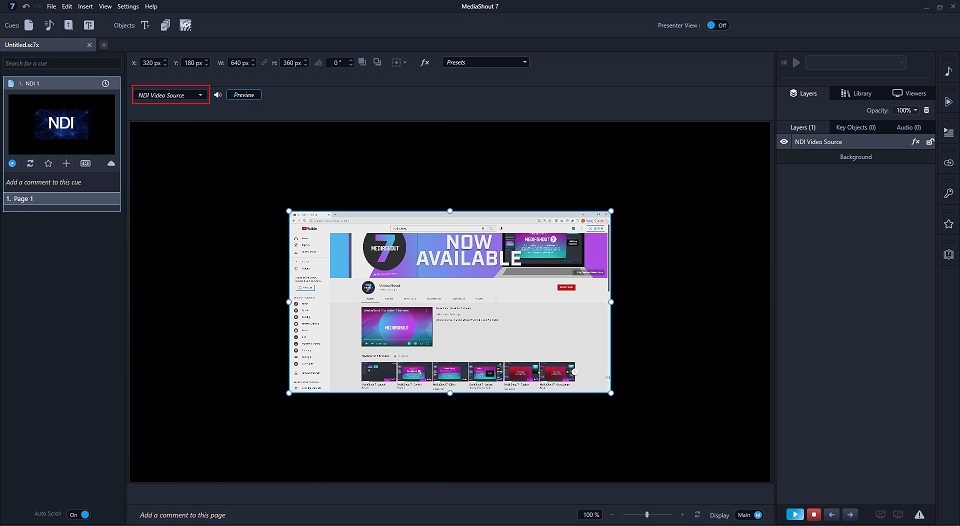Open the Settings menu

click(x=128, y=6)
